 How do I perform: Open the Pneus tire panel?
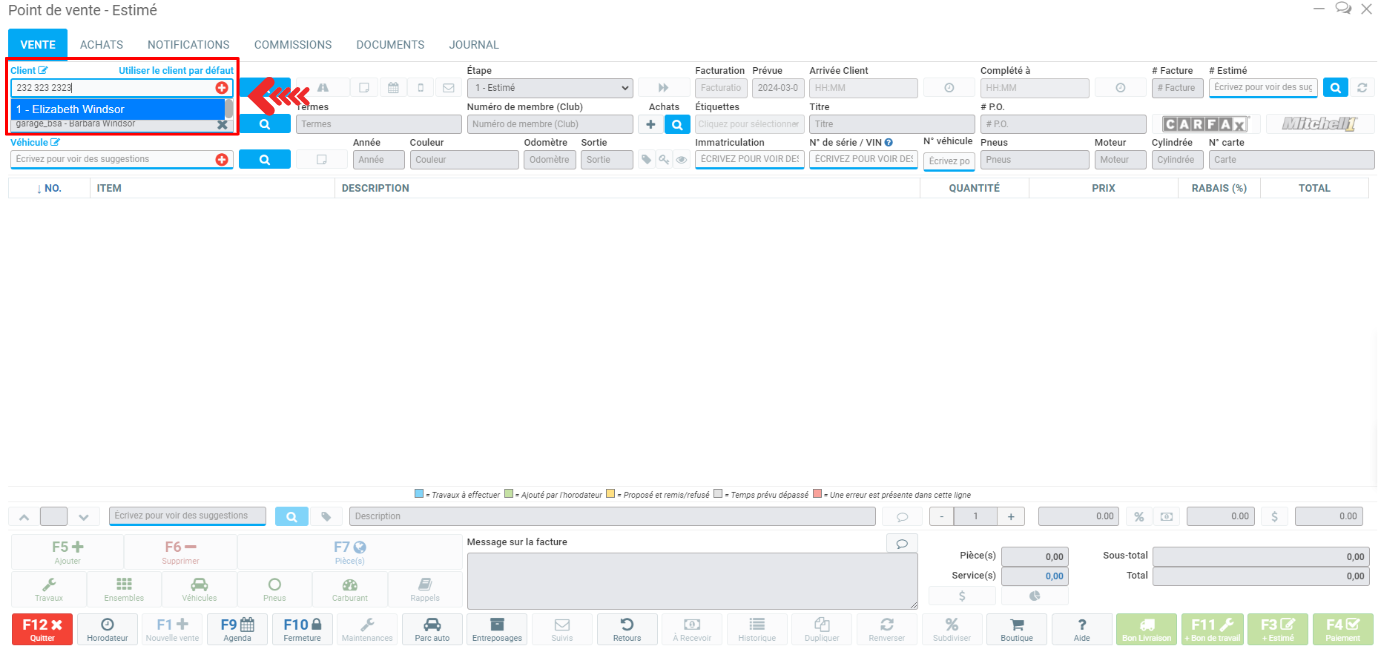[x=274, y=589]
